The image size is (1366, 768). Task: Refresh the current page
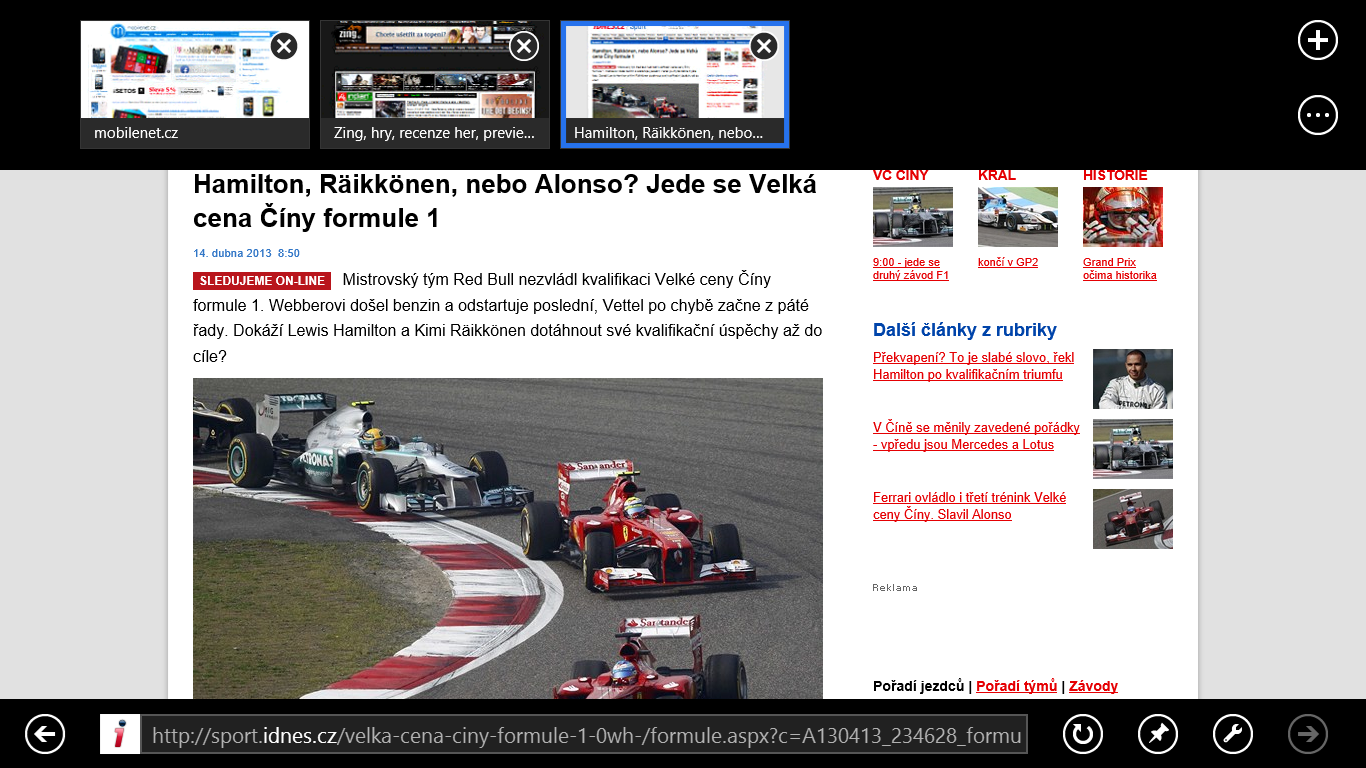click(1082, 734)
